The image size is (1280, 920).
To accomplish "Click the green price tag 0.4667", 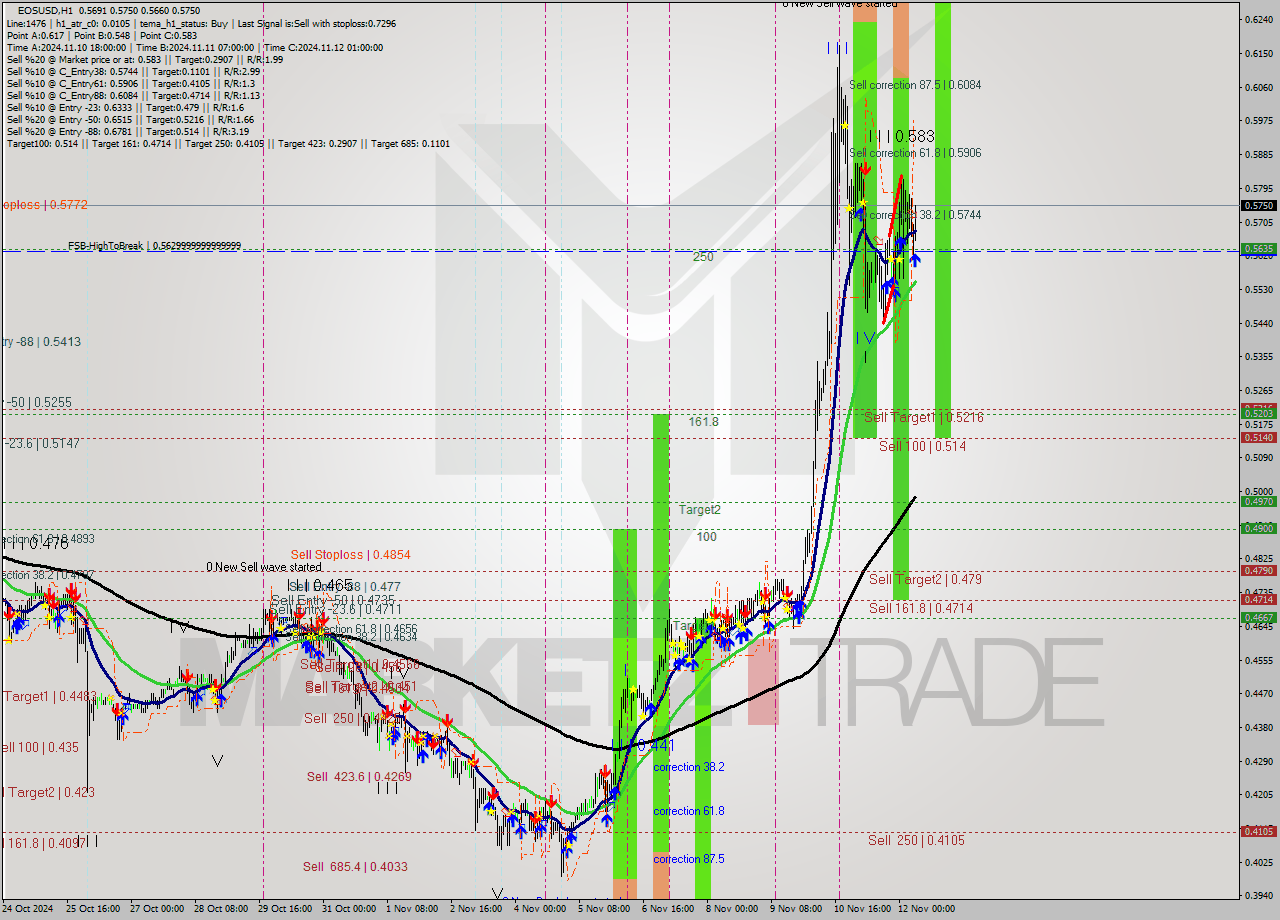I will pos(1257,617).
